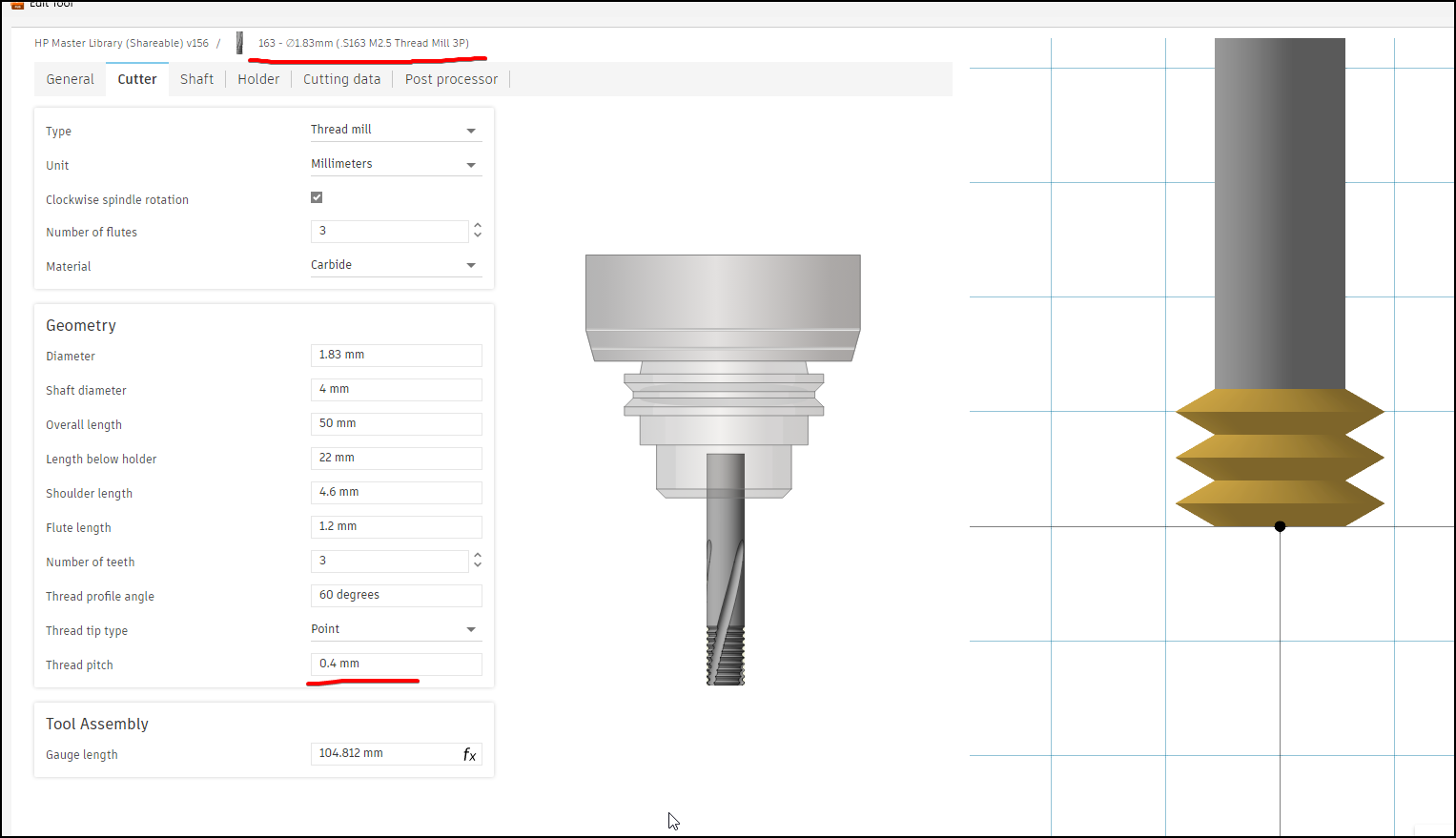
Task: Switch to the General tab
Action: (70, 79)
